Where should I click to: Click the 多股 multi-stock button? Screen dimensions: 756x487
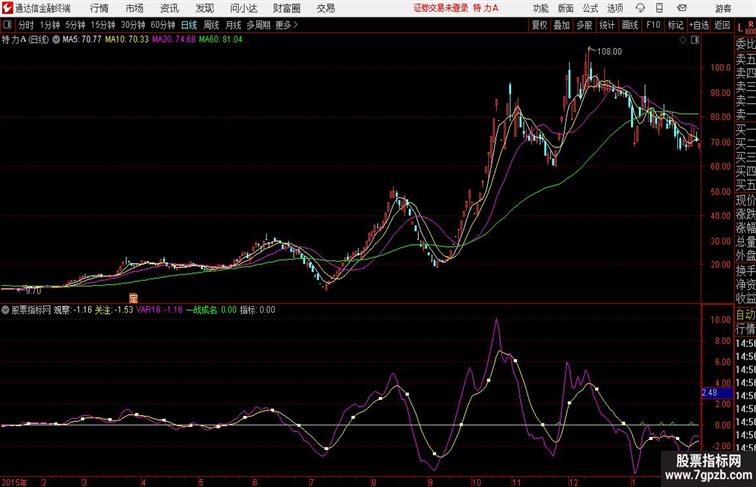click(x=584, y=25)
